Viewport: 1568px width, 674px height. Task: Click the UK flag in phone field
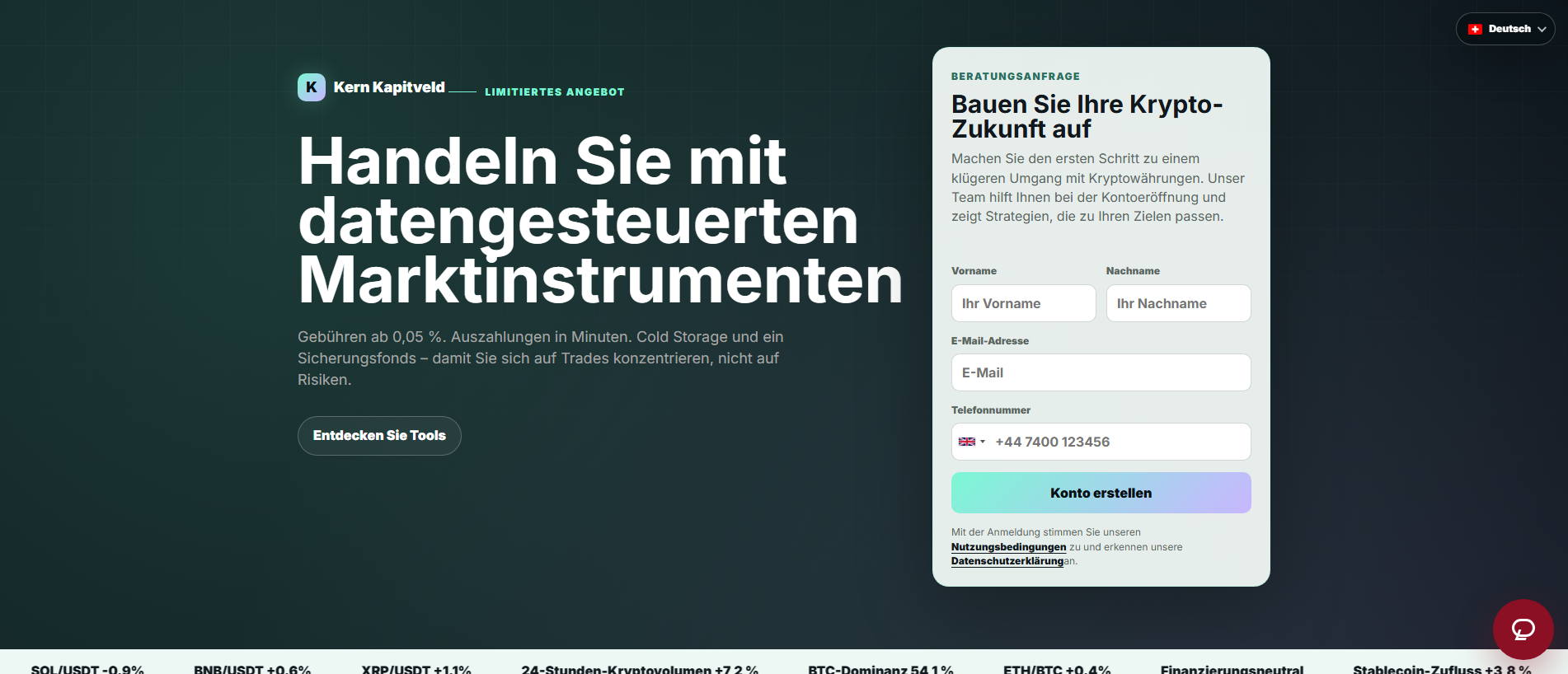[967, 442]
